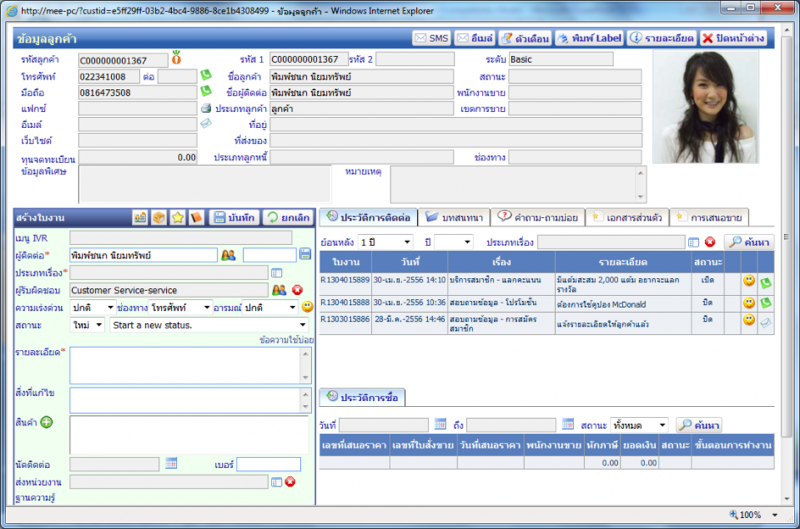Click red clear icon beside ส่งหน่วยงาน field
This screenshot has width=800, height=529.
click(290, 482)
